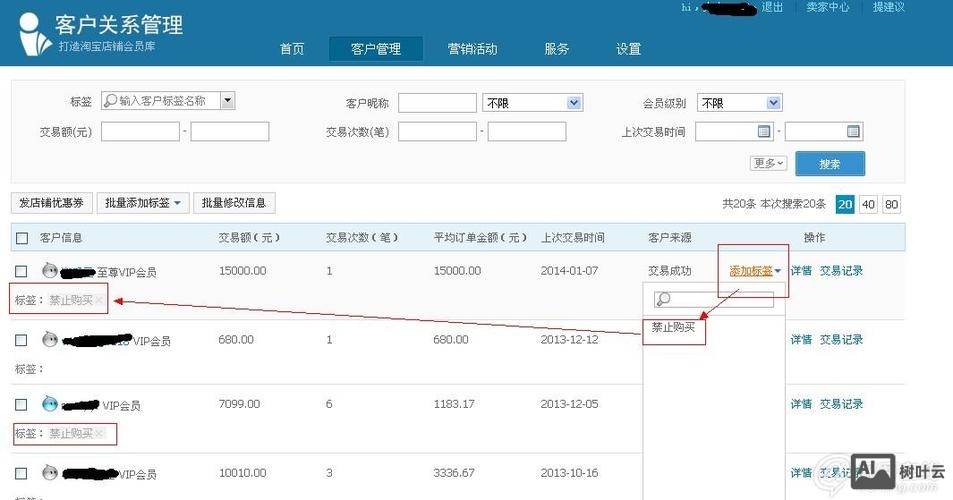Image resolution: width=953 pixels, height=500 pixels.
Task: Go to the 首页 tab
Action: pos(292,49)
